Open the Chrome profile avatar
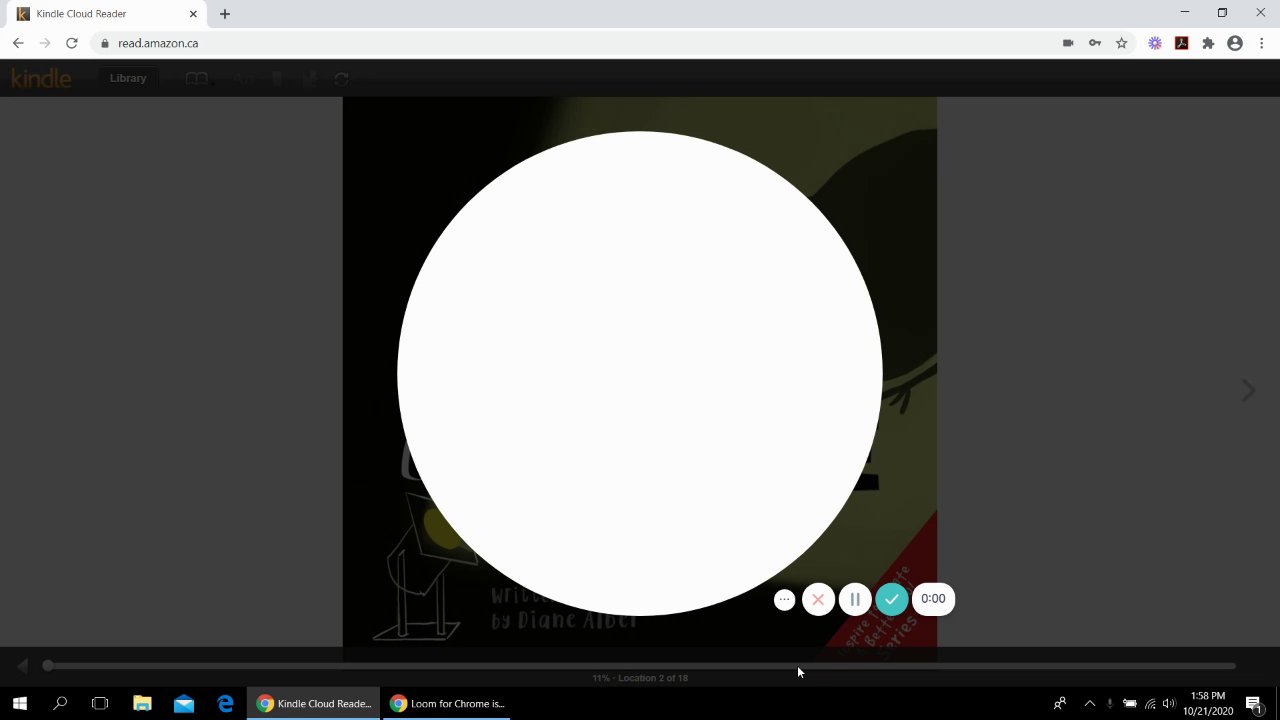 click(1235, 43)
